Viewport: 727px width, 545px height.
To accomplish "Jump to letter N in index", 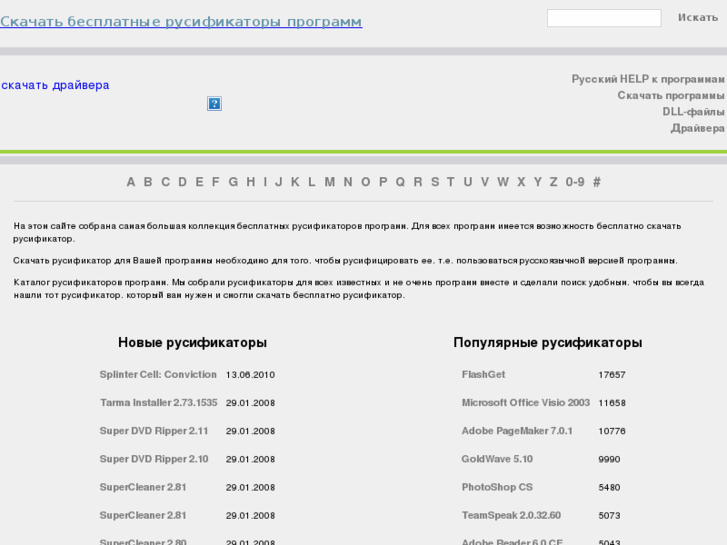I will (348, 182).
